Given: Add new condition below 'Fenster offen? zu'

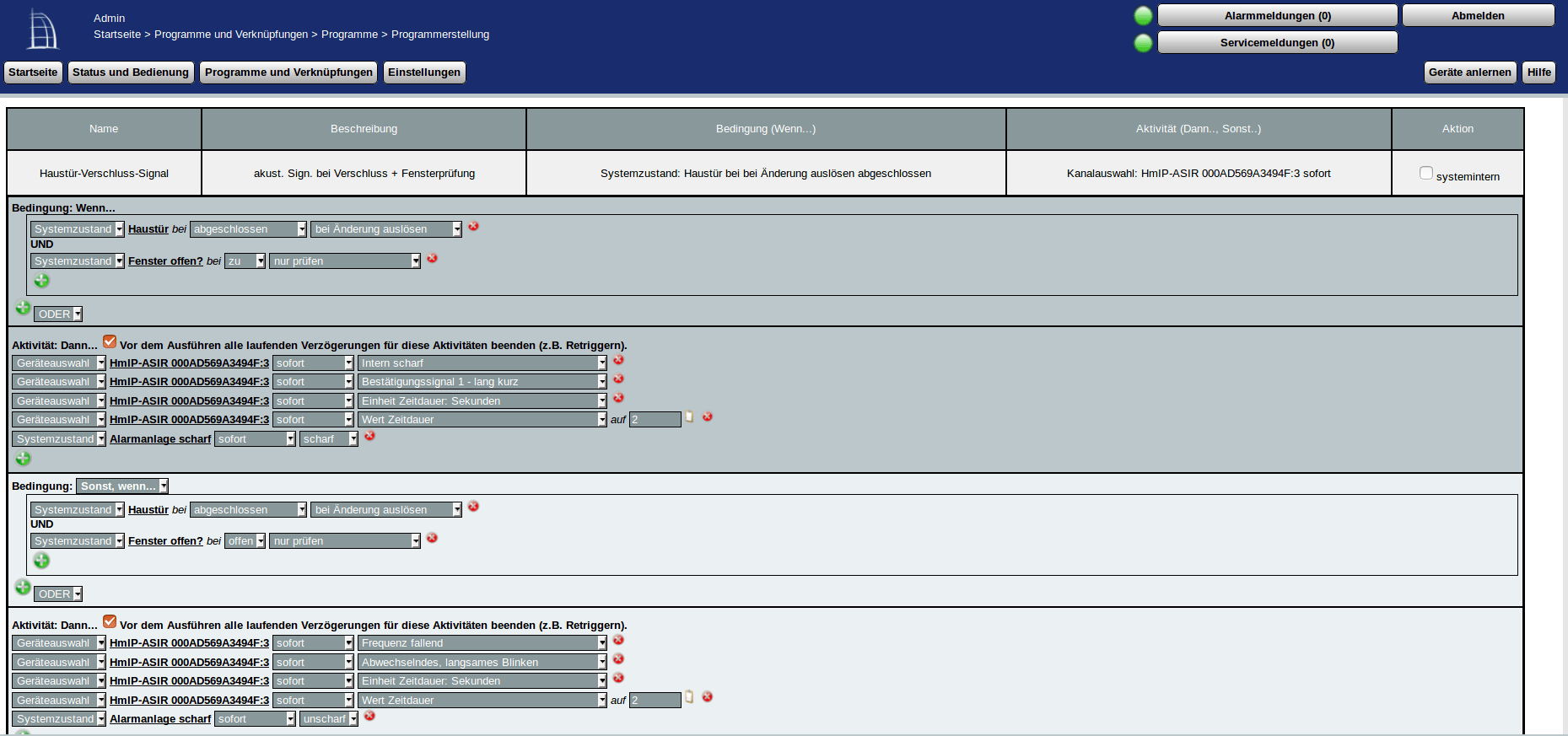Looking at the screenshot, I should point(41,281).
